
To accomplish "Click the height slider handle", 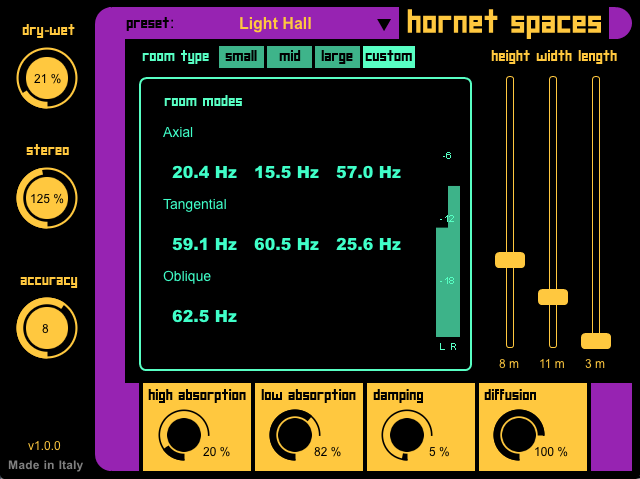I will click(510, 260).
